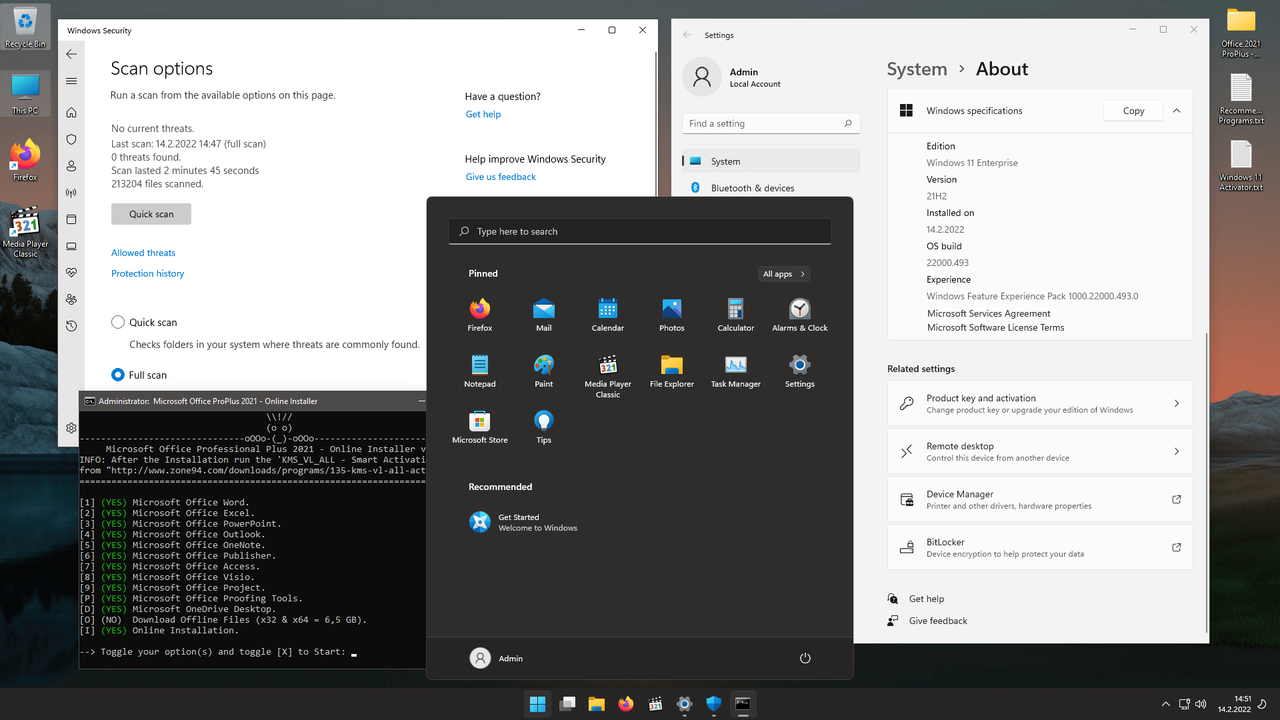Select the Quick scan radio option
The image size is (1280, 720).
[118, 322]
